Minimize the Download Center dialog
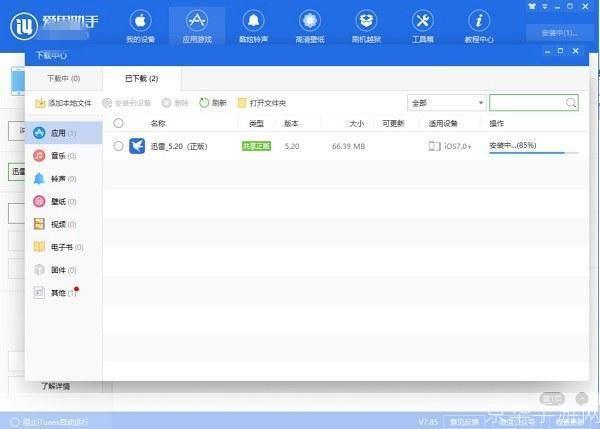600x429 pixels. (548, 51)
